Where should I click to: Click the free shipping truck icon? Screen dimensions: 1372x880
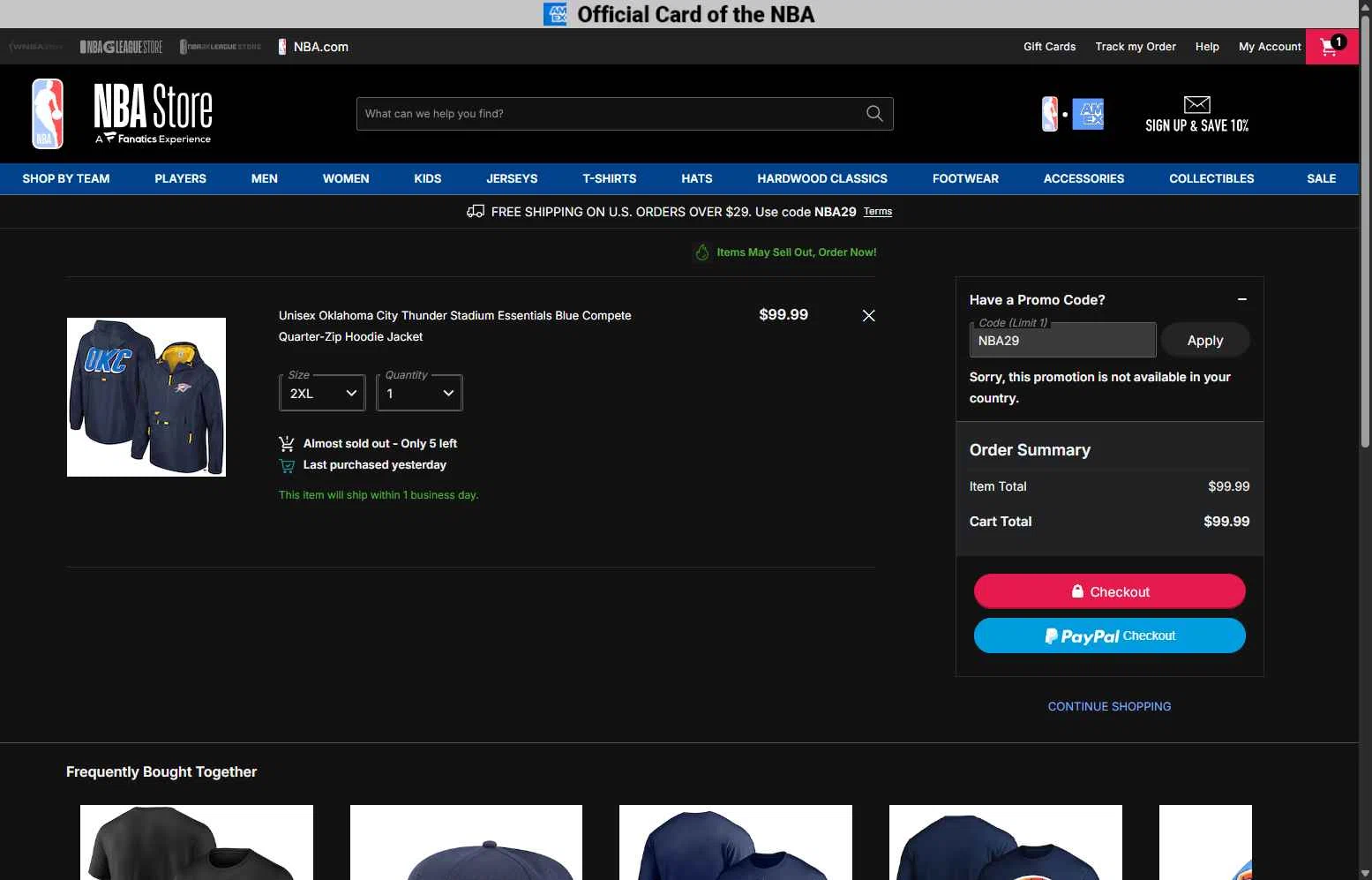[476, 211]
